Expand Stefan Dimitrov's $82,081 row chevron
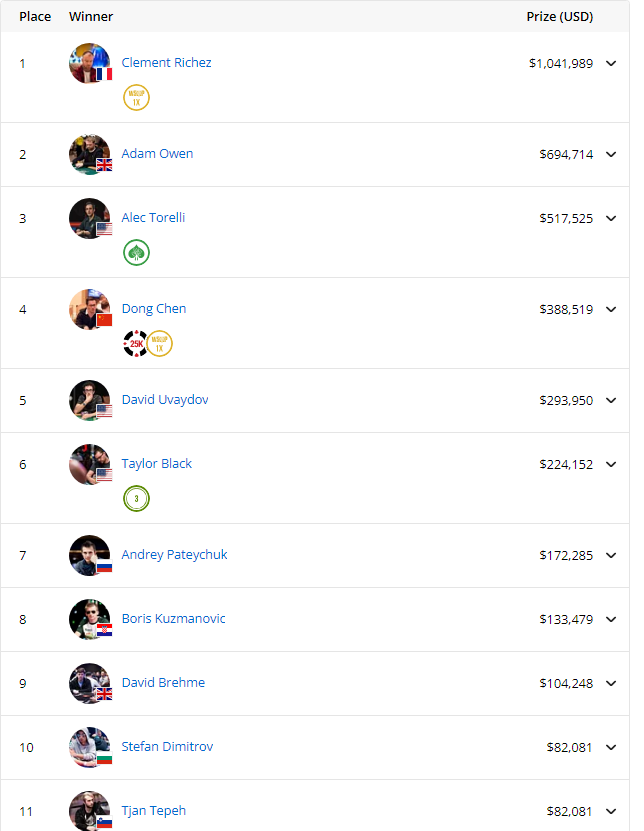This screenshot has width=644, height=831. coord(612,747)
